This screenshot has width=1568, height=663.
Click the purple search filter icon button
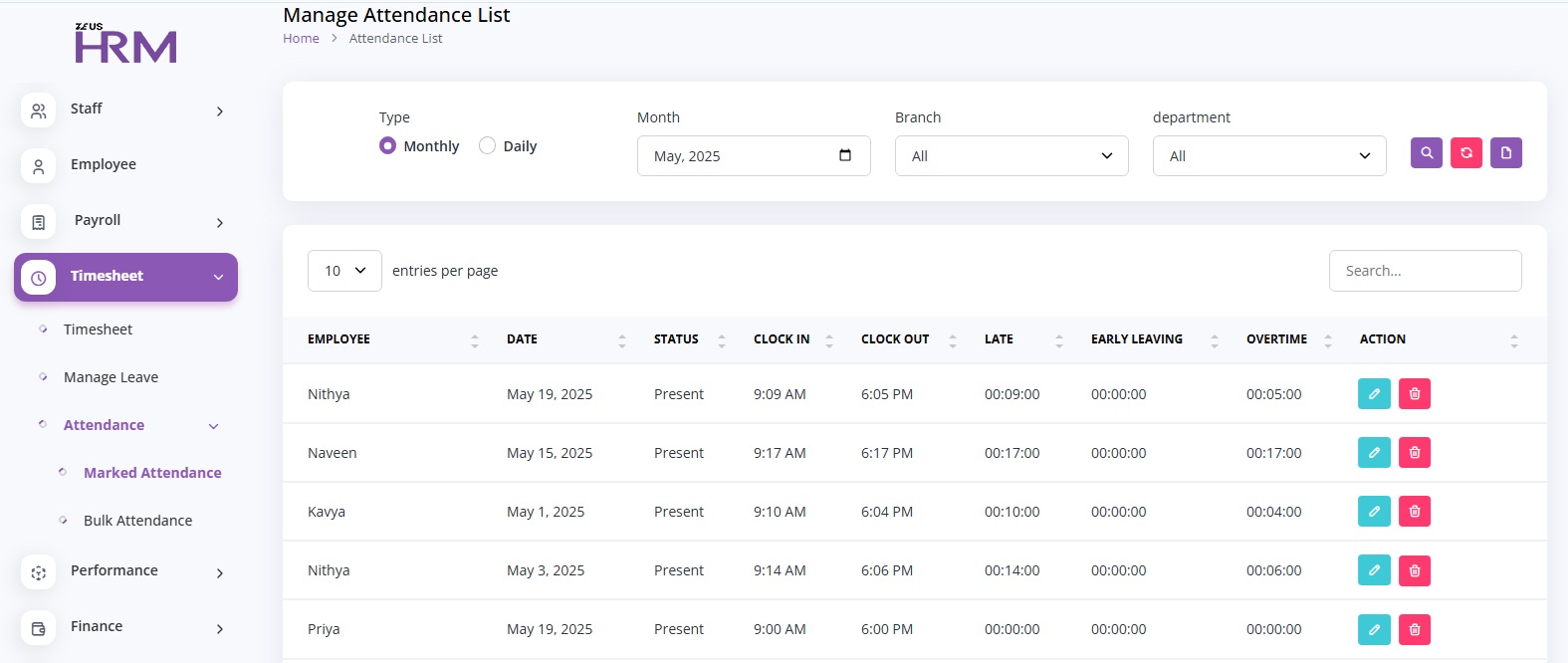[1426, 152]
